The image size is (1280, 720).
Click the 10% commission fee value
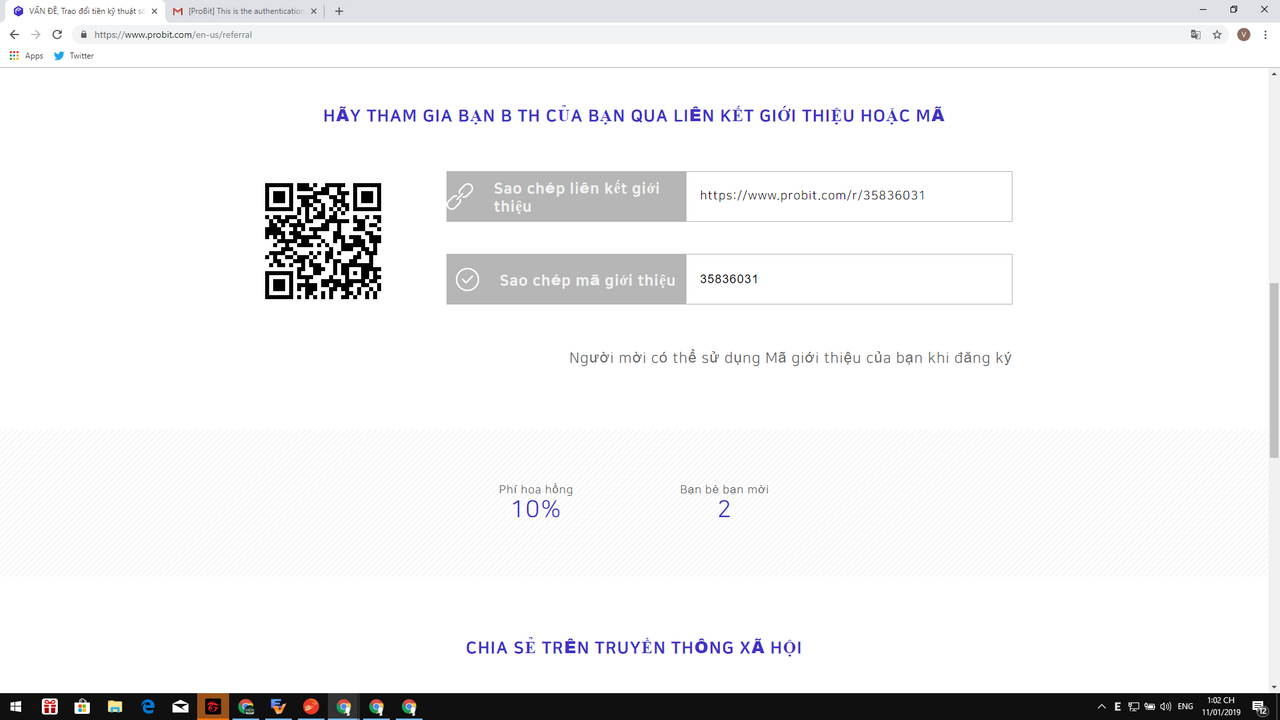(536, 509)
